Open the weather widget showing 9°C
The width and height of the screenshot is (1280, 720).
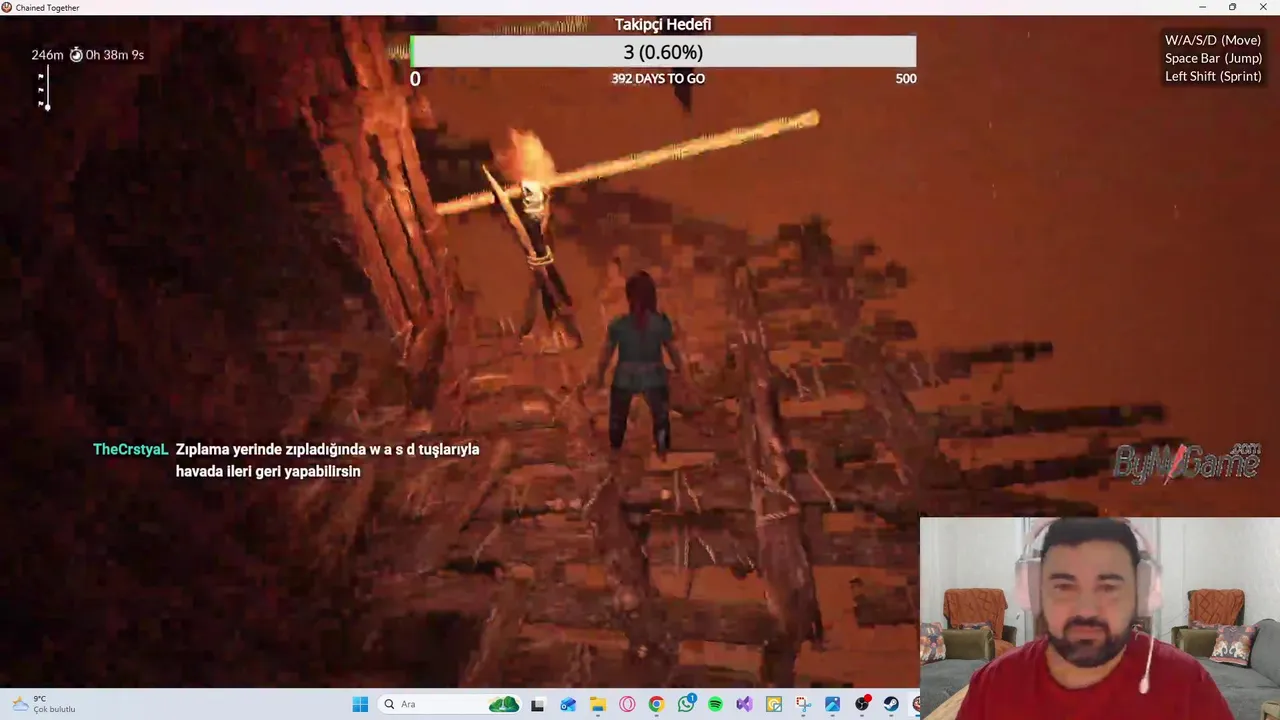(42, 704)
